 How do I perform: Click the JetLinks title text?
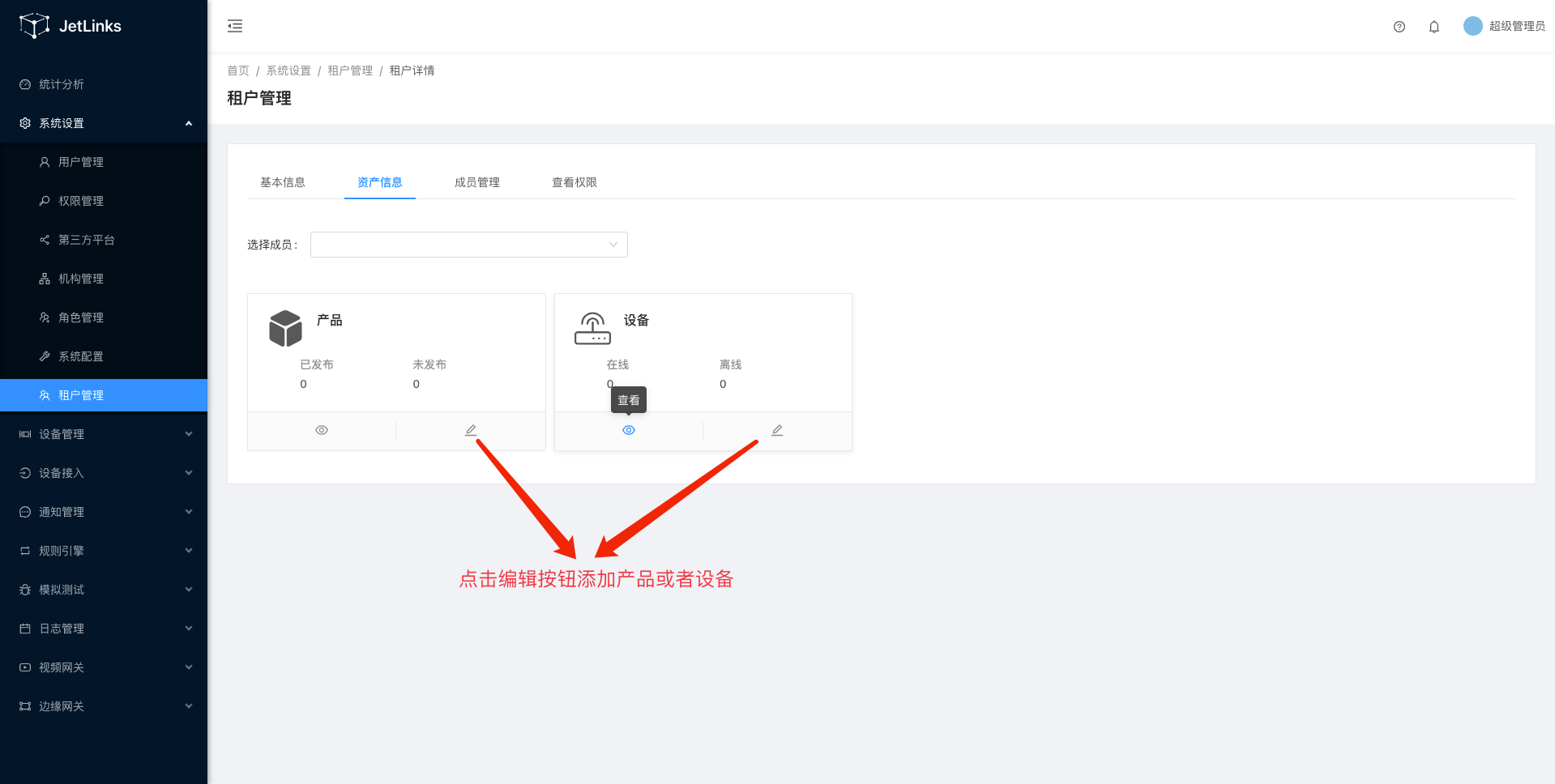(90, 26)
